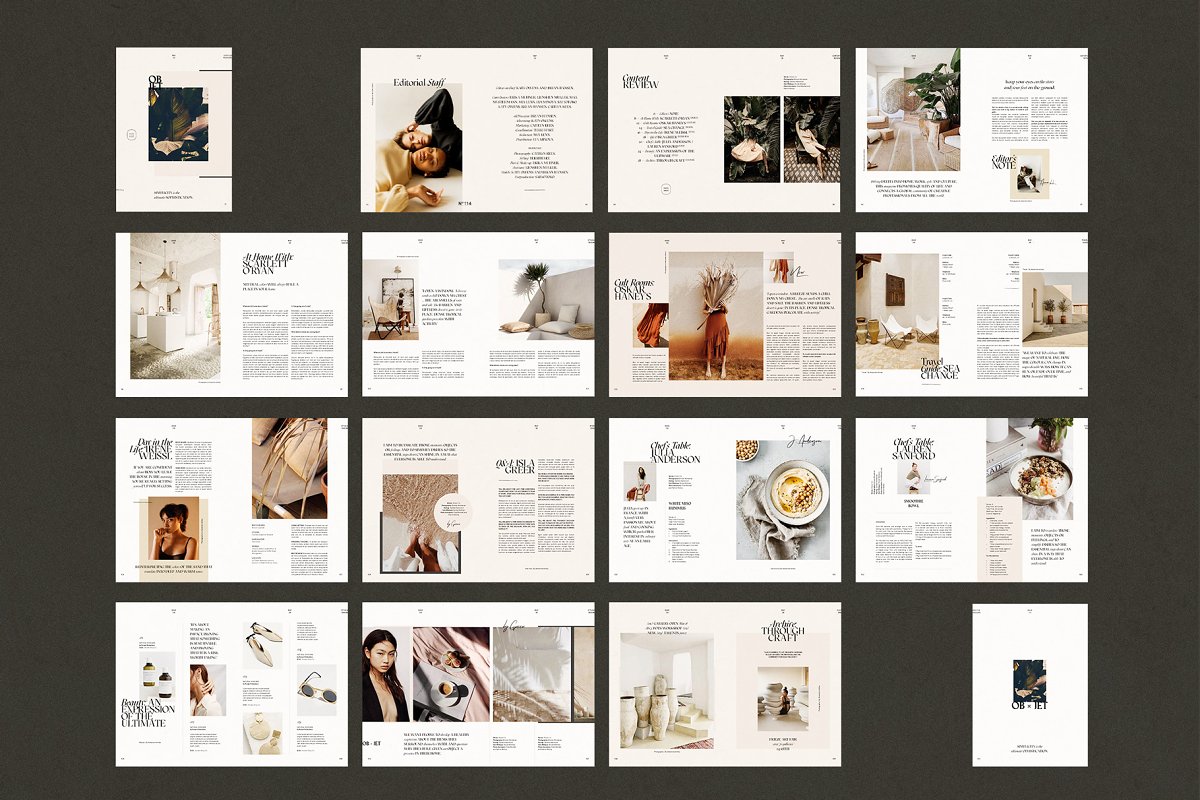Open the Day in the Life spread
The height and width of the screenshot is (800, 1200).
coord(231,499)
